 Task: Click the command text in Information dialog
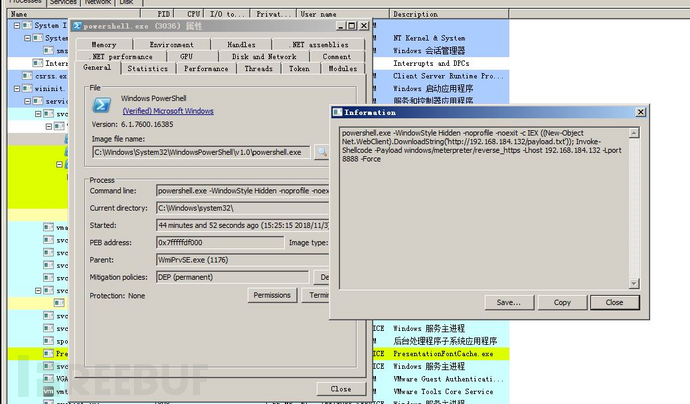pyautogui.click(x=482, y=146)
